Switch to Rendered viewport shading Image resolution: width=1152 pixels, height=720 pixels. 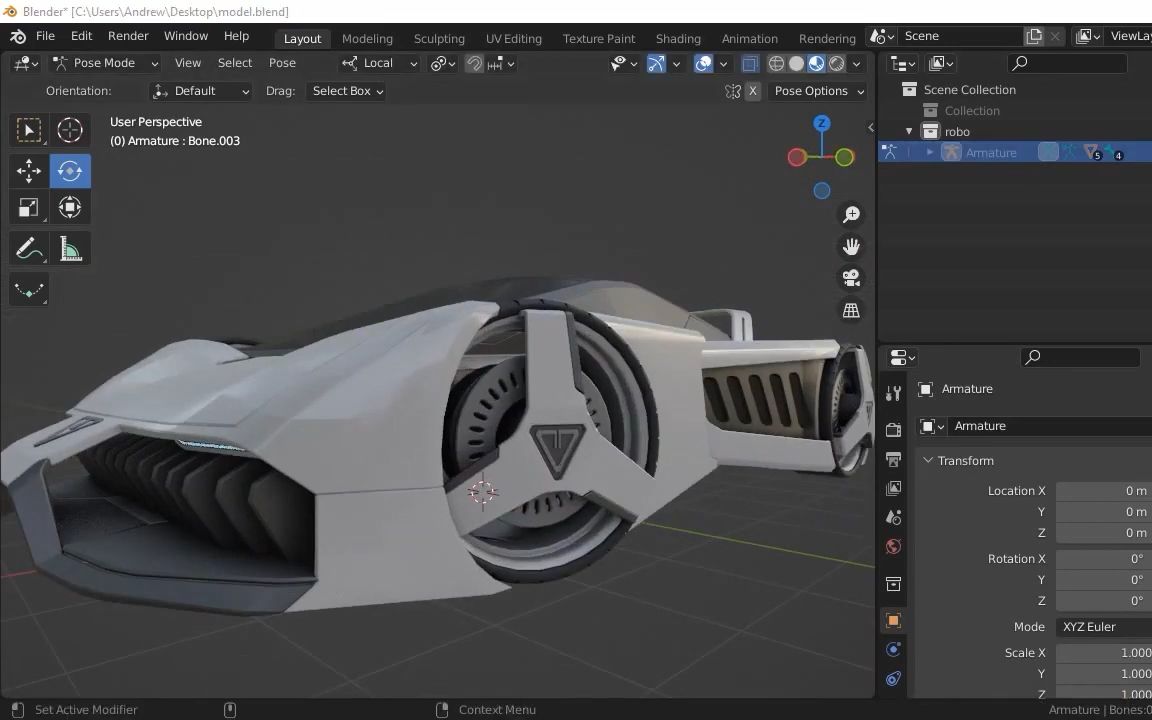837,63
